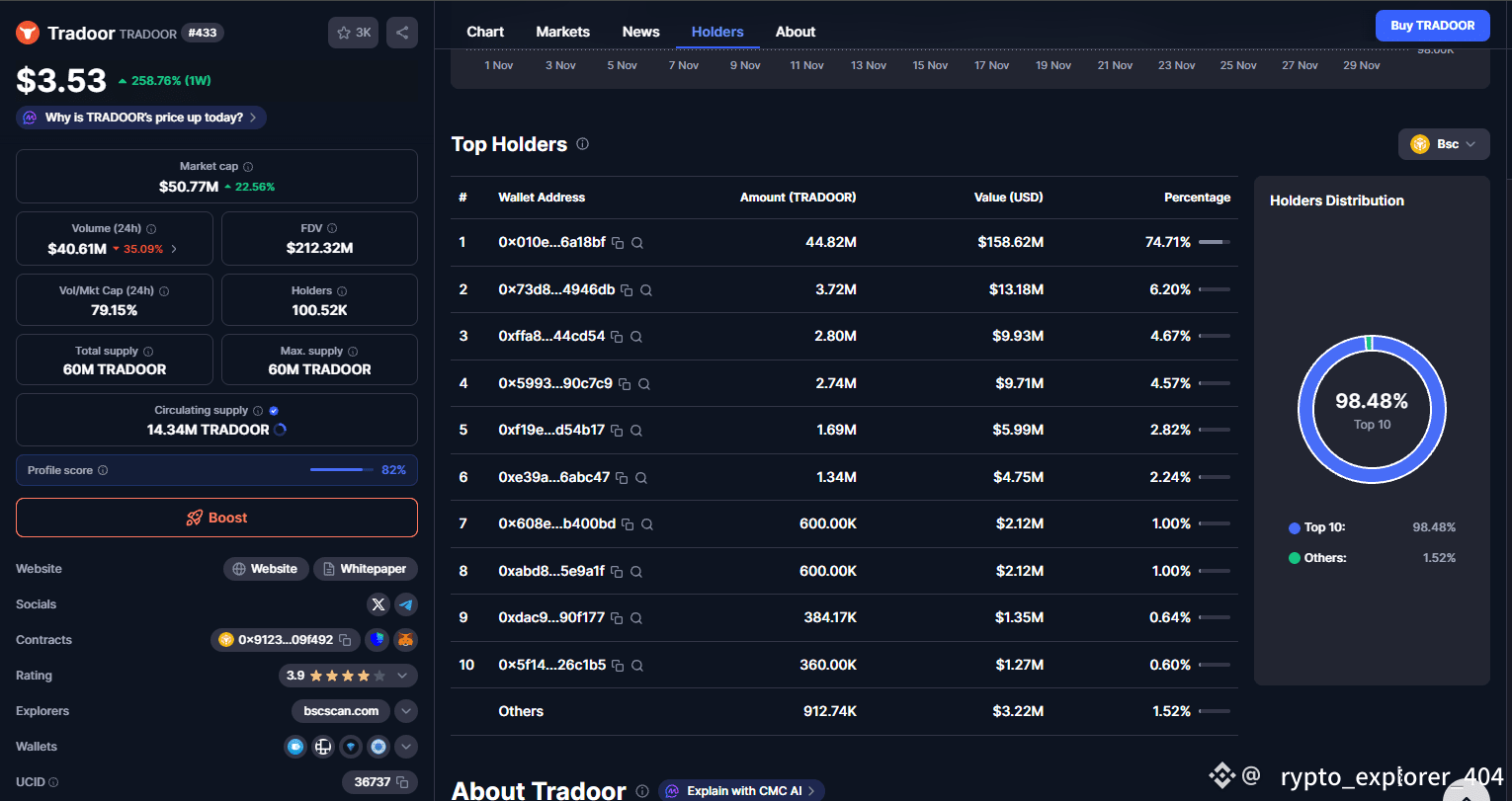Screen dimensions: 1512x801
Task: Click the Wallet Address column header
Action: point(542,198)
